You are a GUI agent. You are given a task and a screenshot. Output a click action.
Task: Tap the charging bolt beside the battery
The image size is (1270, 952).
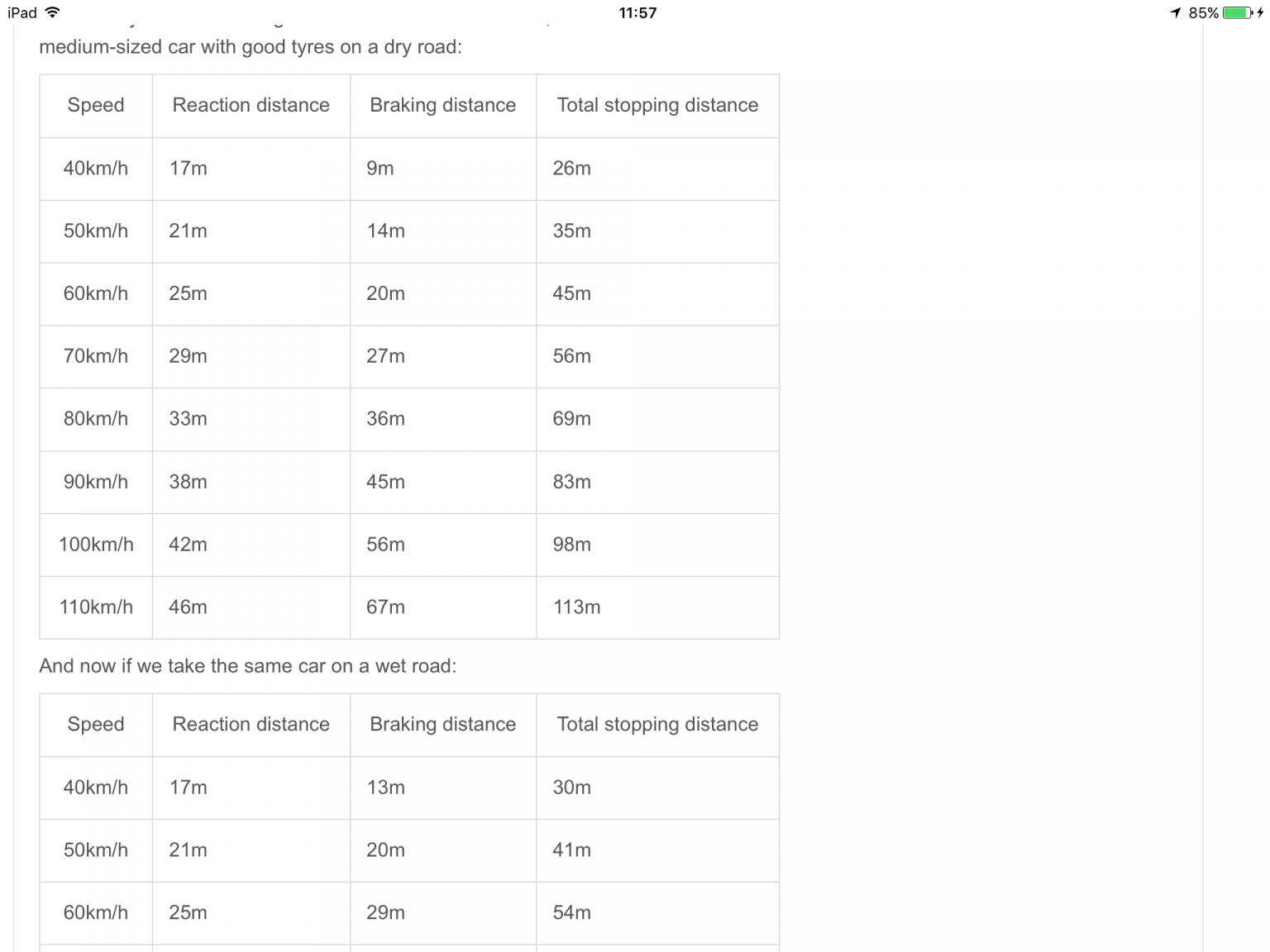1261,12
